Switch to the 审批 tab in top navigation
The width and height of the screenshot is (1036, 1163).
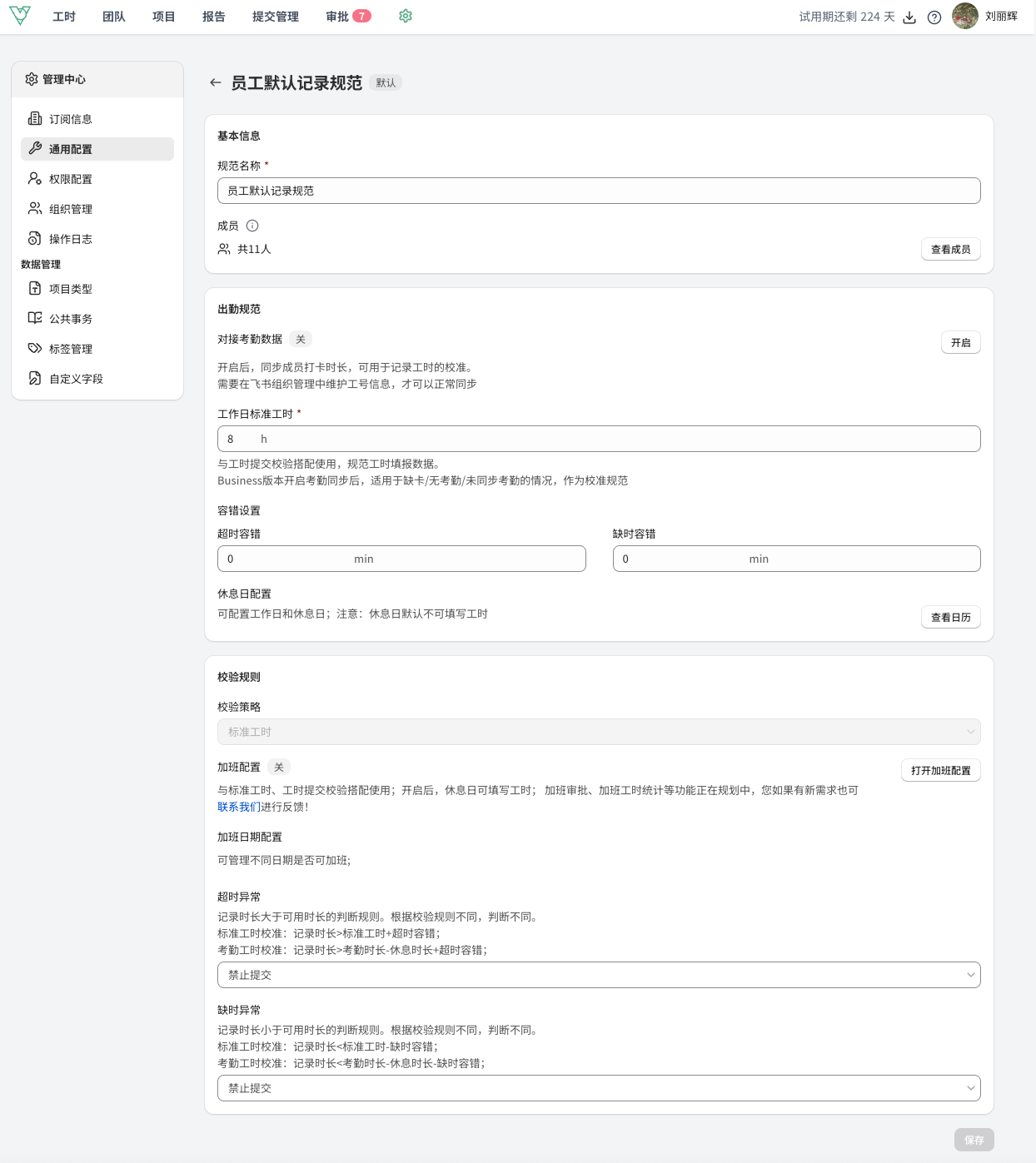[338, 17]
